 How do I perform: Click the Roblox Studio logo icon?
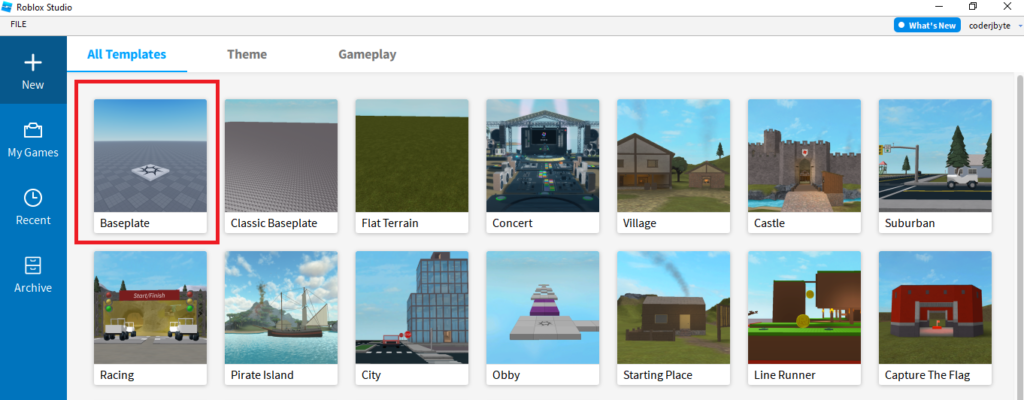pos(8,7)
